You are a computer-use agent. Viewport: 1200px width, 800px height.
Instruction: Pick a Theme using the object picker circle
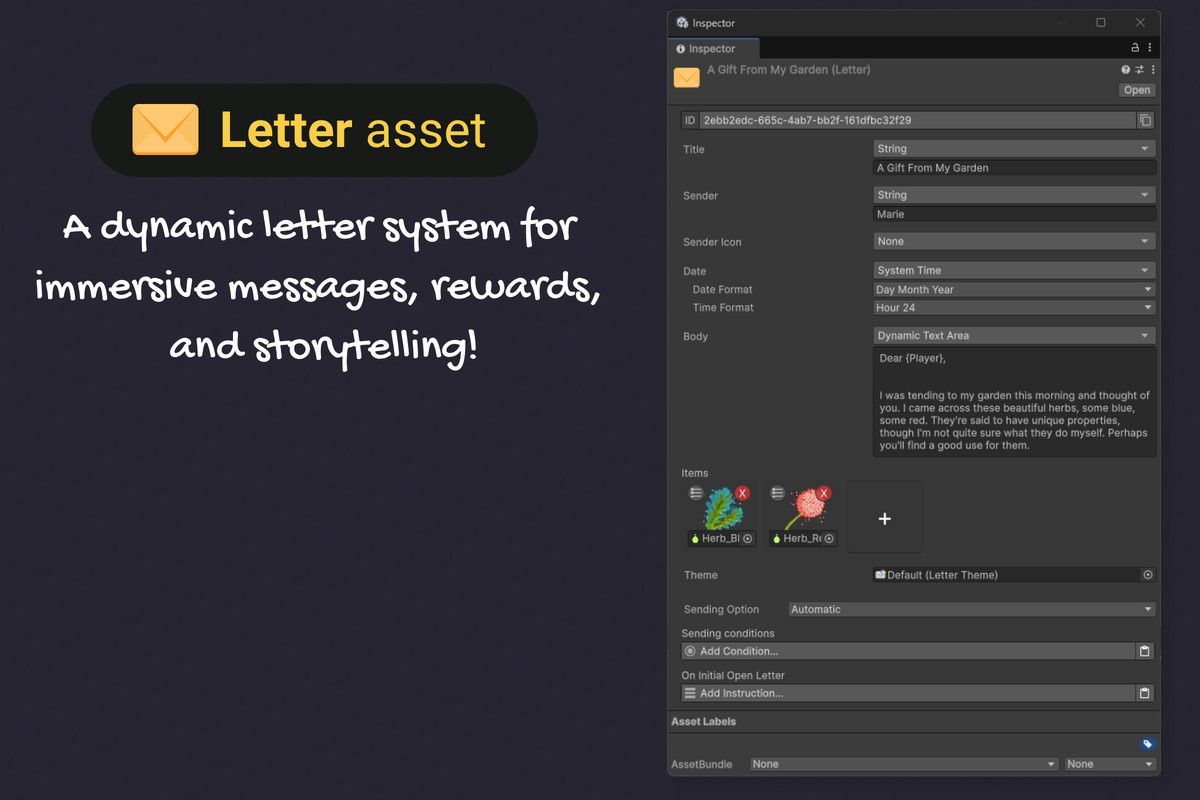click(x=1147, y=574)
